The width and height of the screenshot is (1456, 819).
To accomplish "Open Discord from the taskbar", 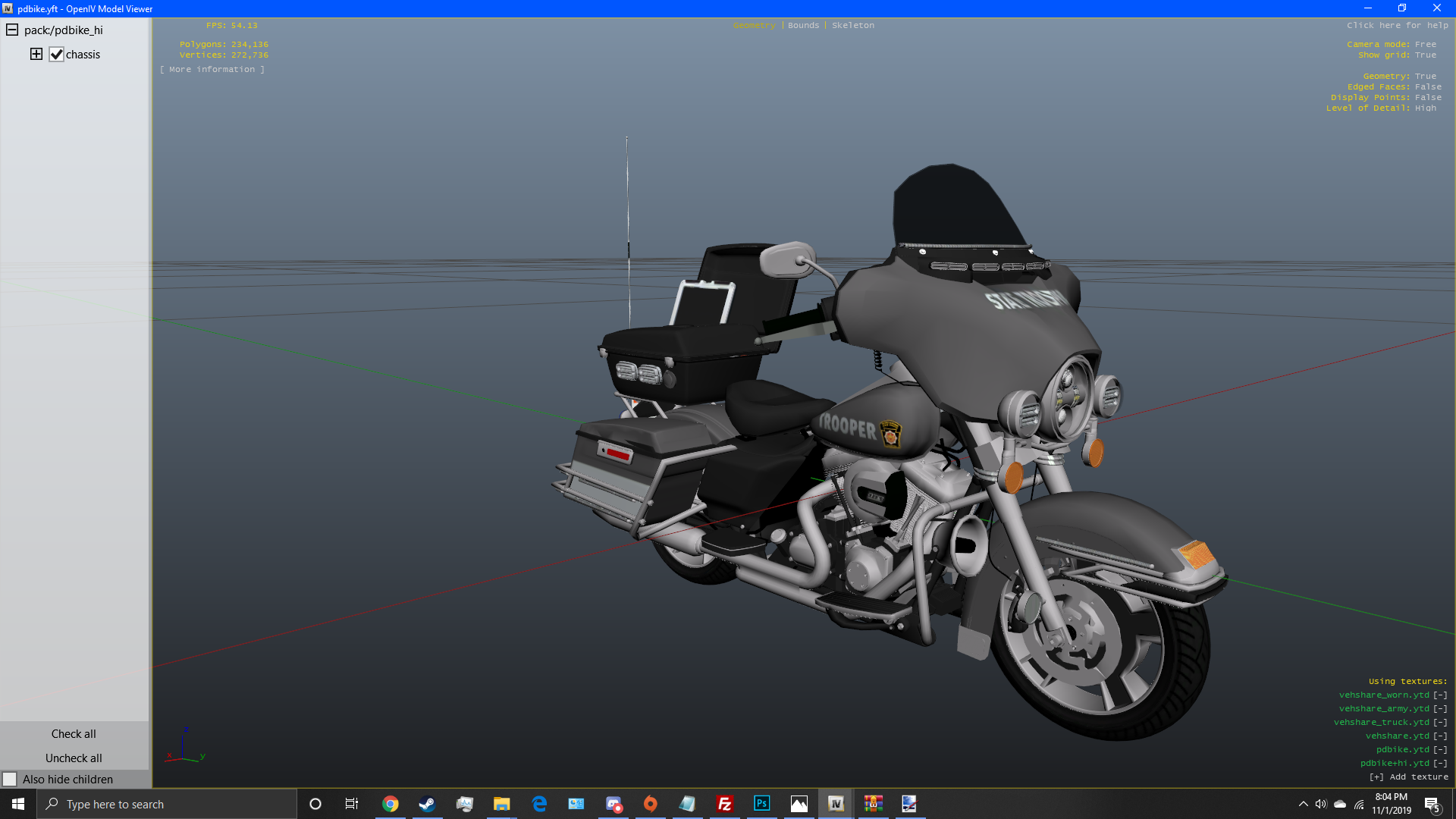I will coord(613,804).
